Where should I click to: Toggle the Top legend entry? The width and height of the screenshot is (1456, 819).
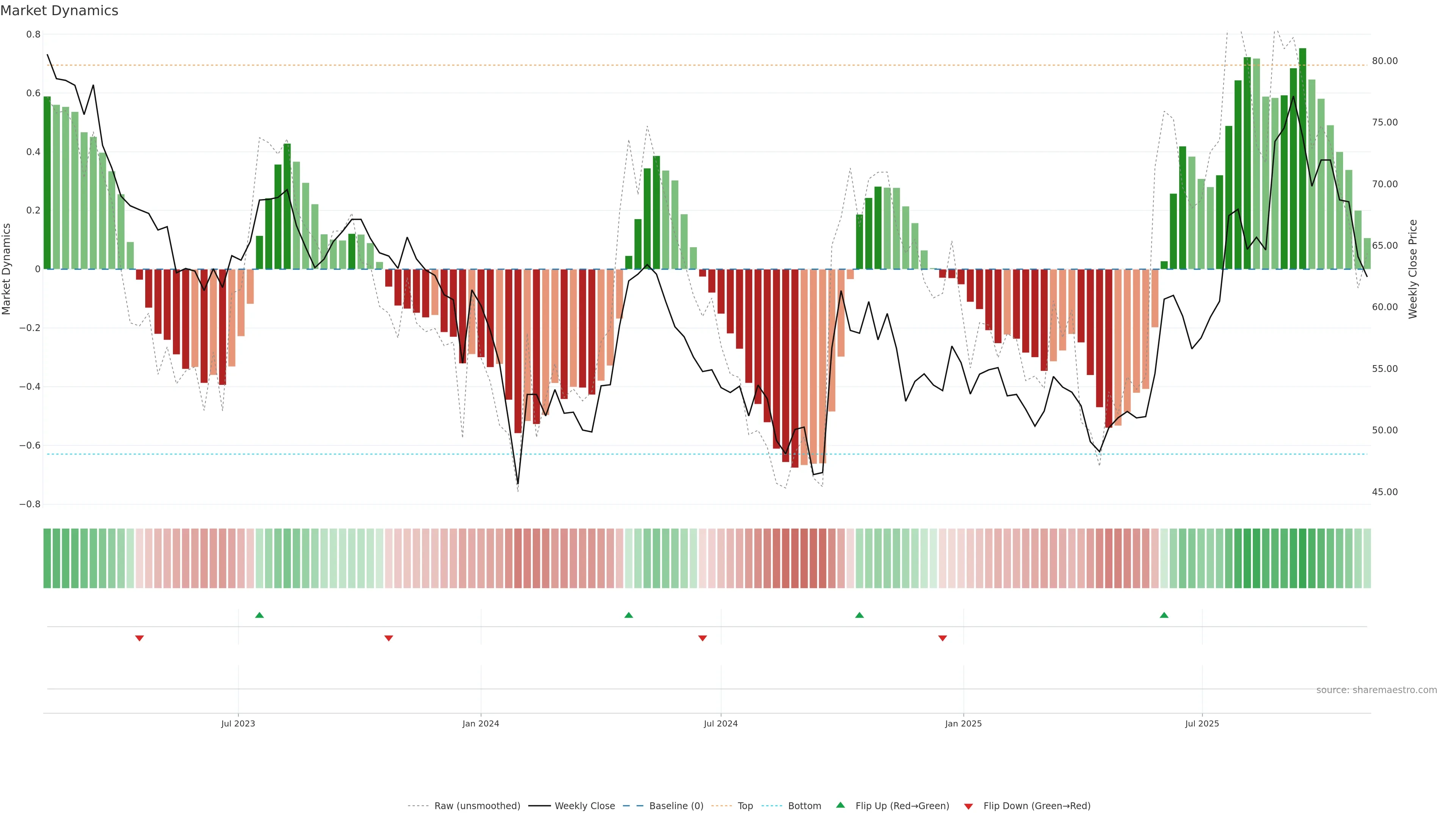click(745, 806)
